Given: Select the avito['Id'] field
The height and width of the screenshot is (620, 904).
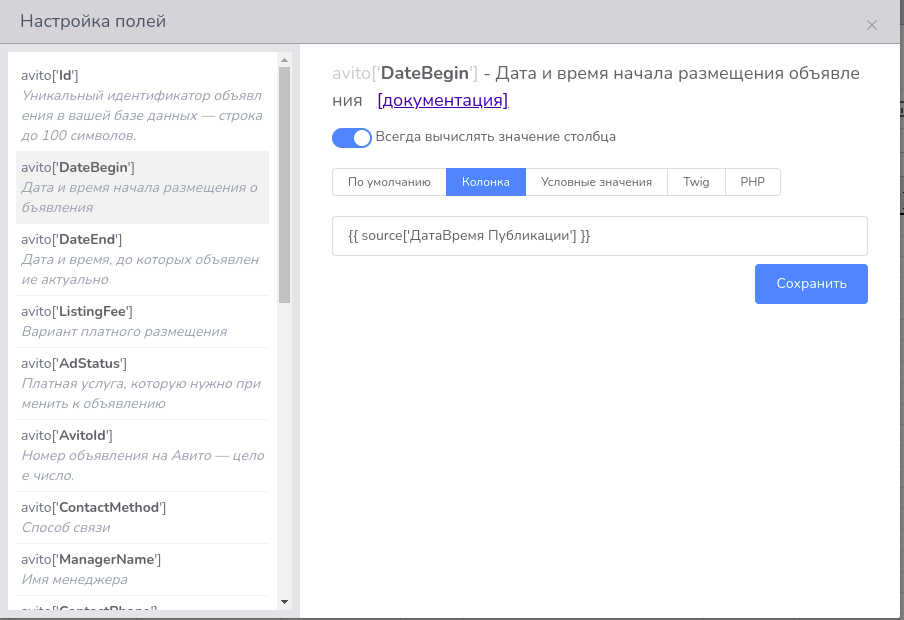Looking at the screenshot, I should tap(142, 106).
